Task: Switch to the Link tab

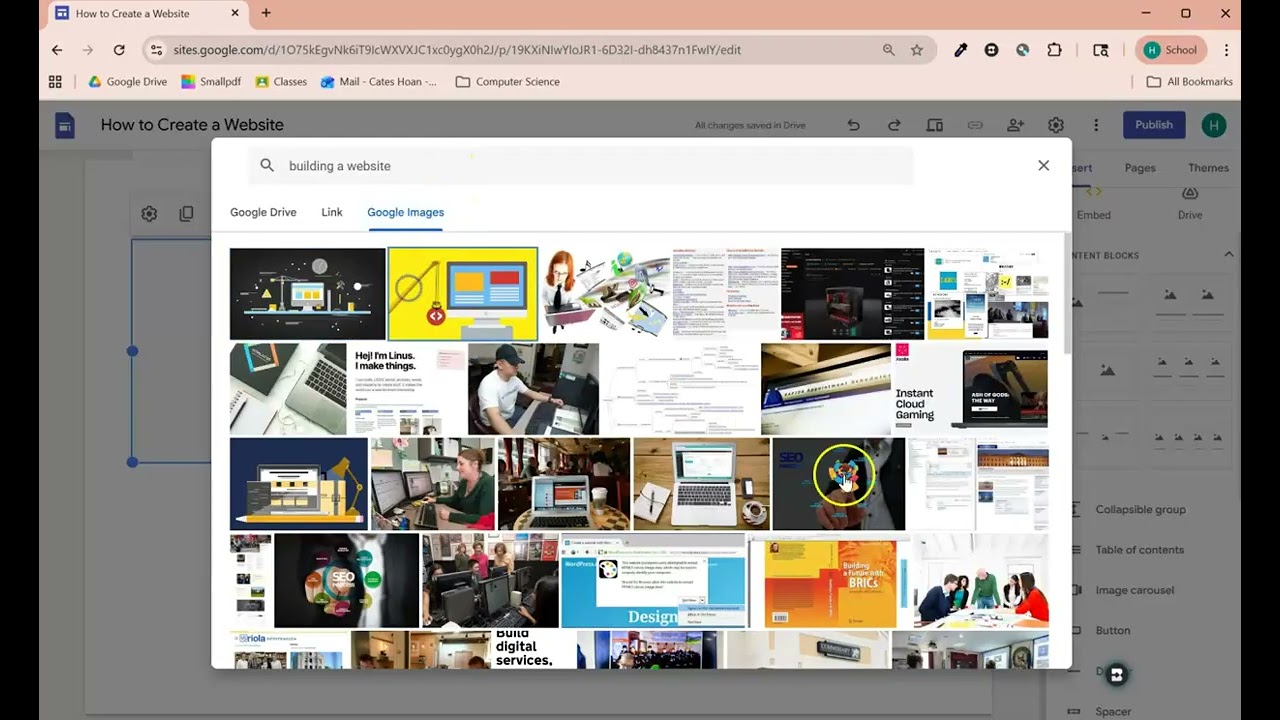Action: 332,212
